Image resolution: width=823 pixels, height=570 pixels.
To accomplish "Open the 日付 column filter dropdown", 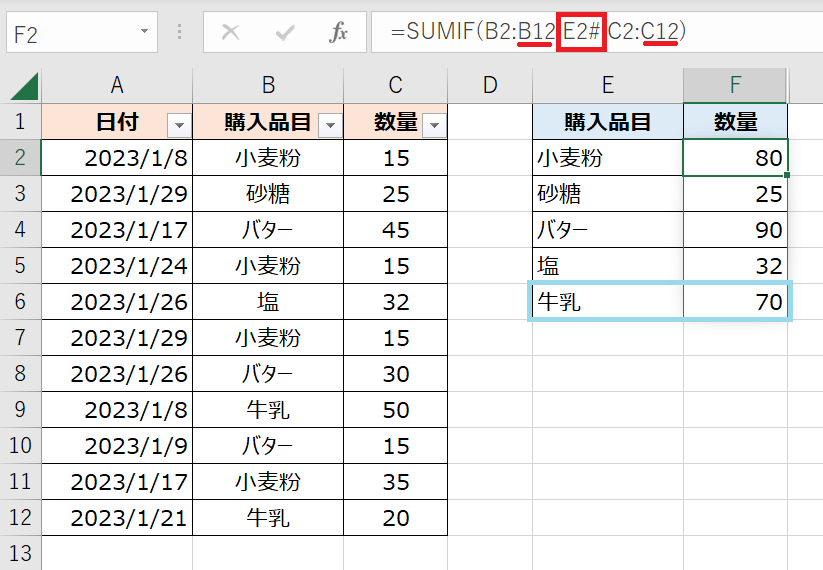I will click(x=179, y=124).
